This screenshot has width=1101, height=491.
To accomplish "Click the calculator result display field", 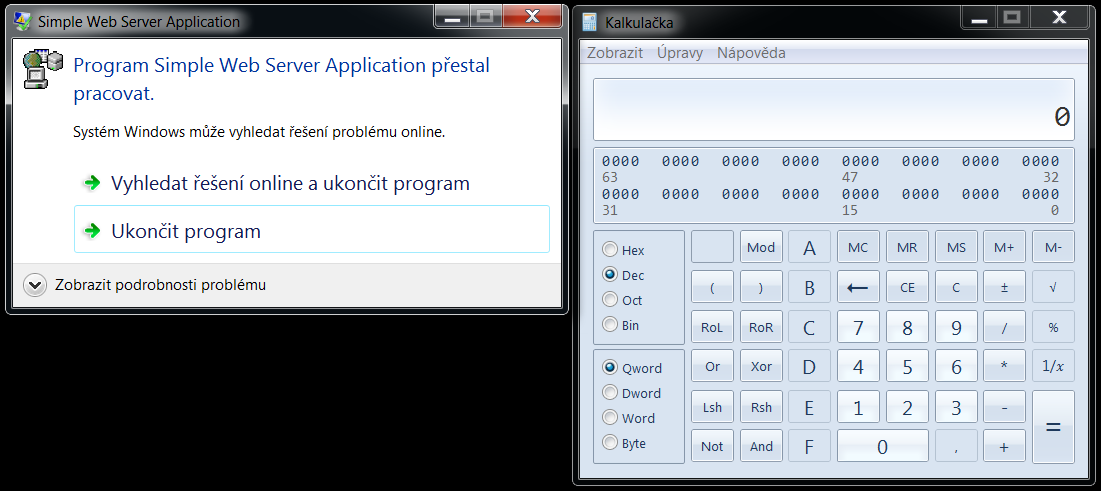I will click(x=833, y=110).
